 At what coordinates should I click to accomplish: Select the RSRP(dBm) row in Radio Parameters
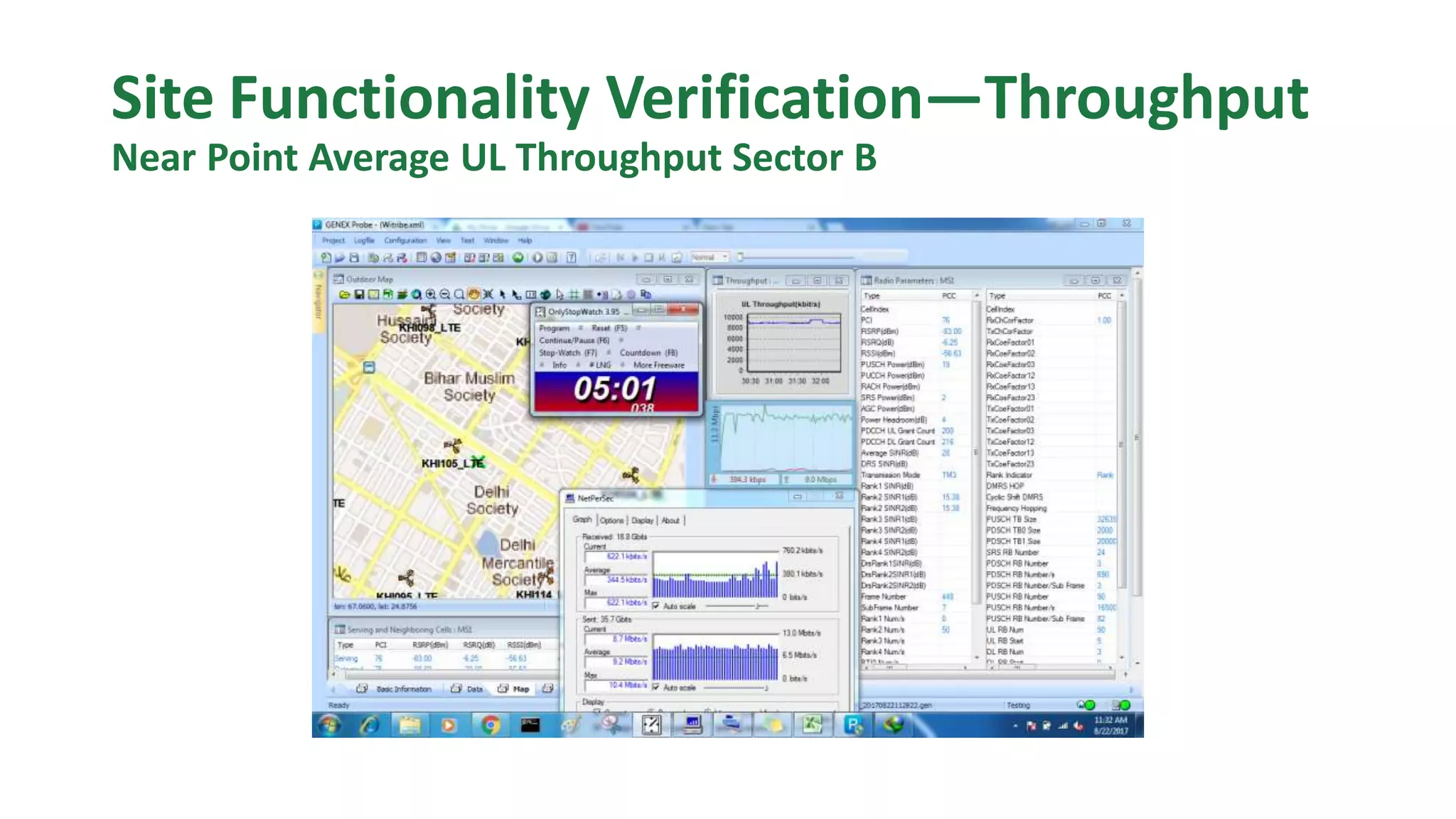pos(916,331)
